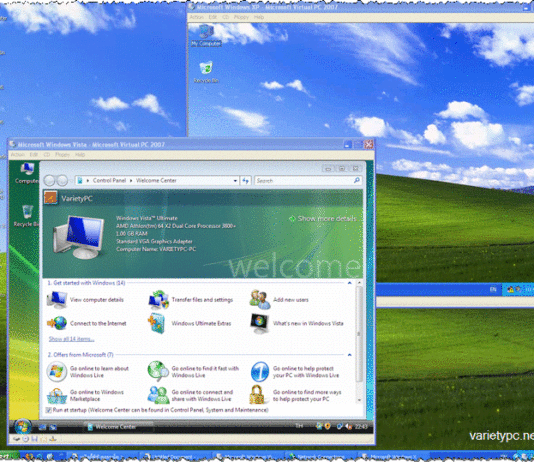Select the Add new users icon
This screenshot has width=534, height=462.
click(260, 300)
